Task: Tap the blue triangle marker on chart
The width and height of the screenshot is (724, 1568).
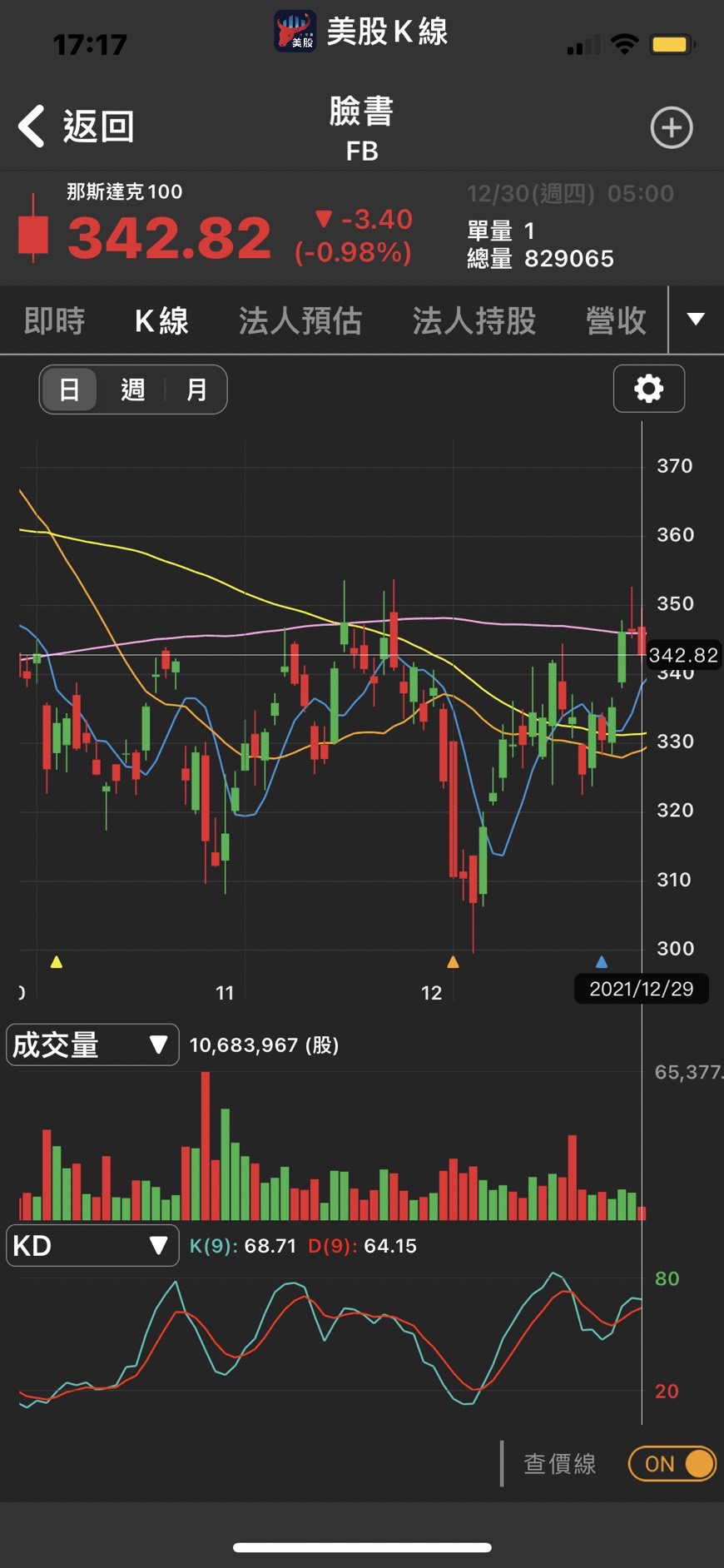Action: 602,962
